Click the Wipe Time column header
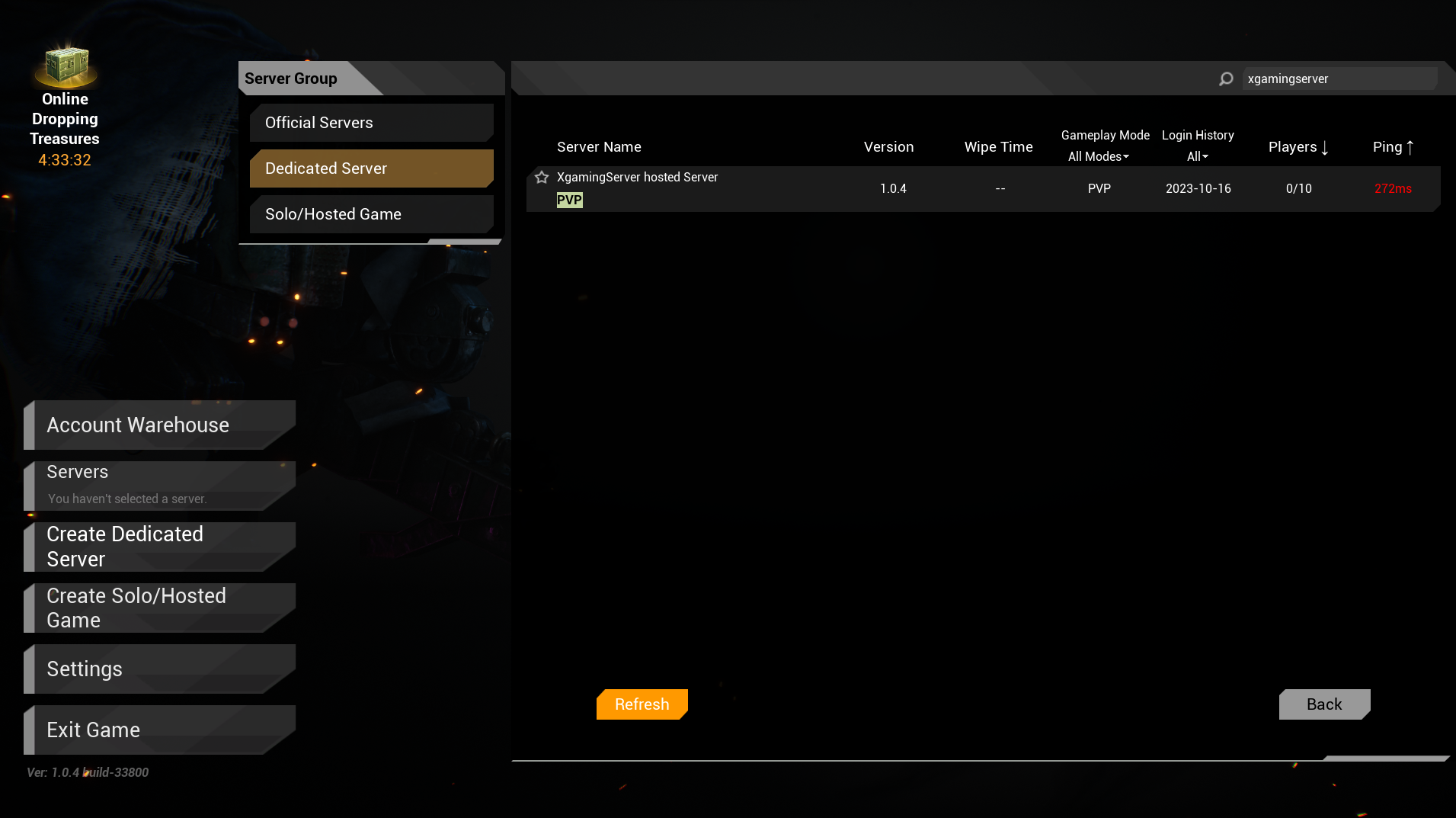The image size is (1456, 818). coord(998,146)
